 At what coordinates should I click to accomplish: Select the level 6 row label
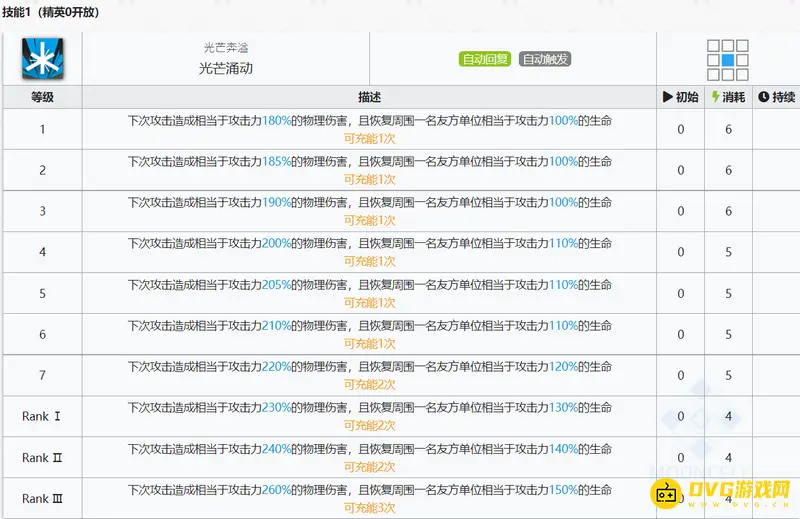pos(42,335)
